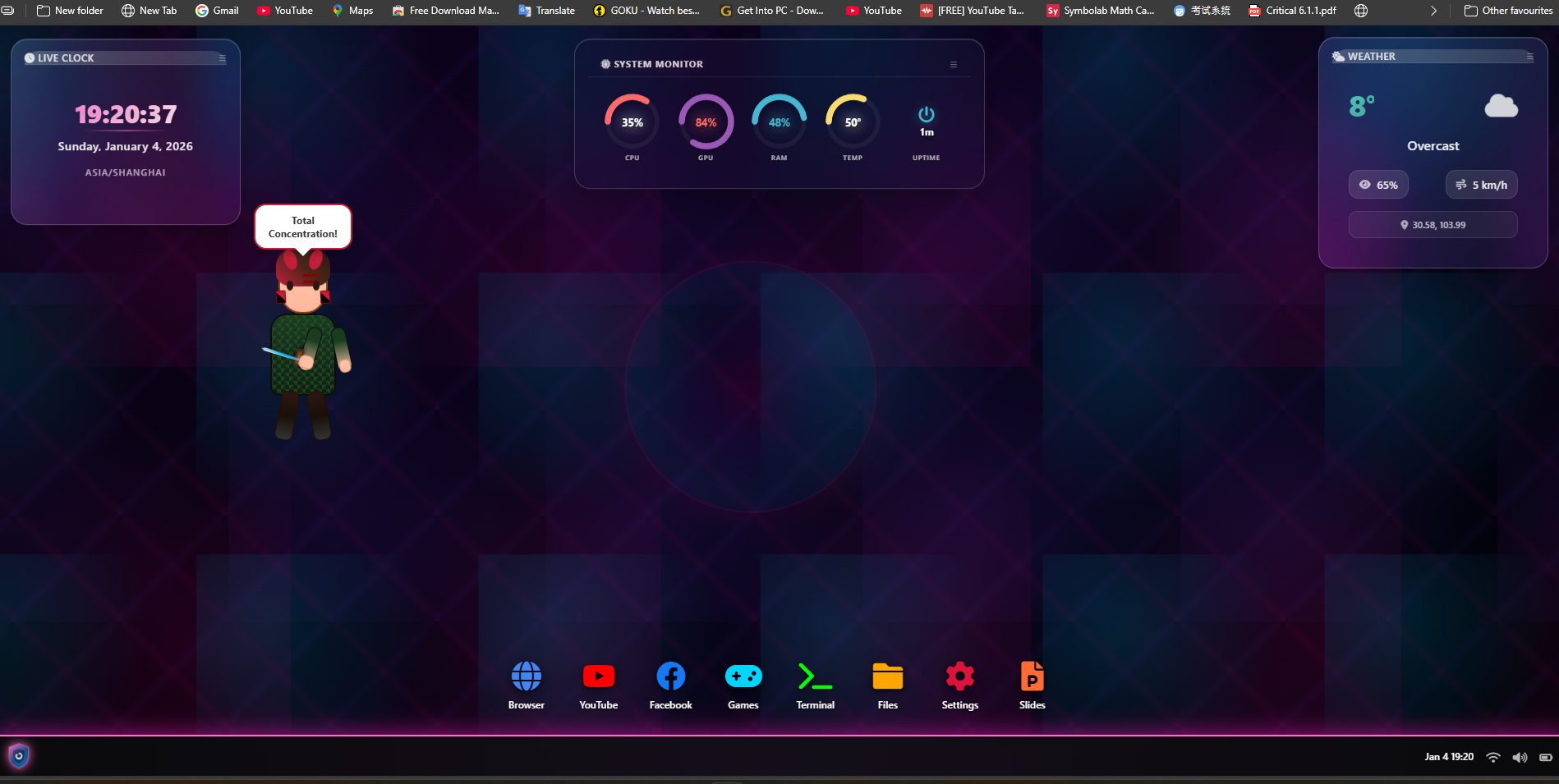Viewport: 1559px width, 784px height.
Task: Launch YouTube from the desktop dock
Action: coord(598,677)
